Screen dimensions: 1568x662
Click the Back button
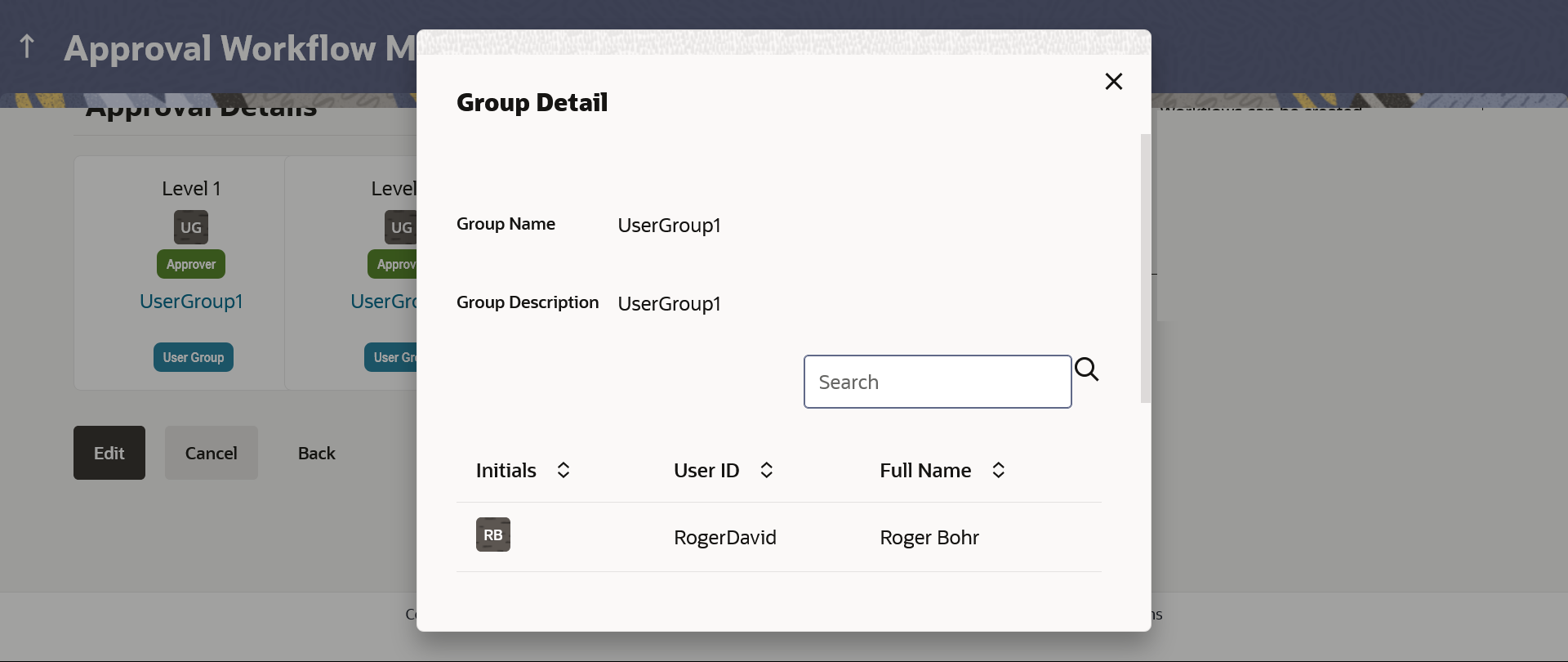coord(316,454)
